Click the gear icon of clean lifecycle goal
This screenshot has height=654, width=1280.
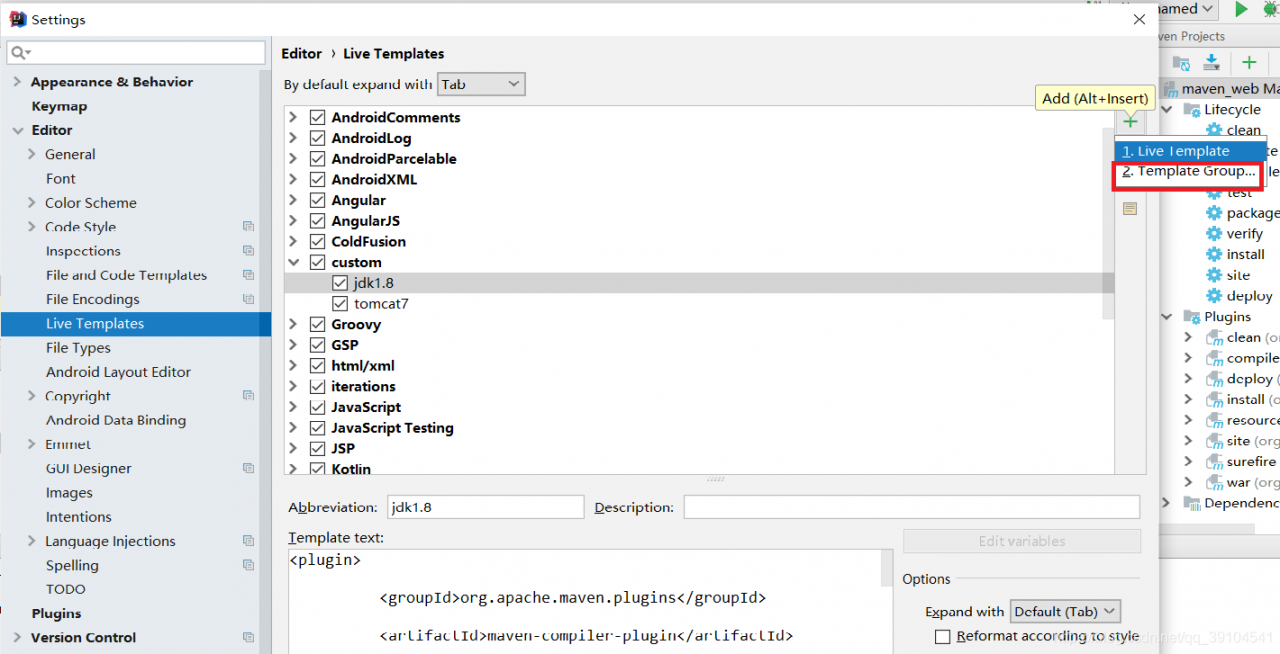[1214, 130]
